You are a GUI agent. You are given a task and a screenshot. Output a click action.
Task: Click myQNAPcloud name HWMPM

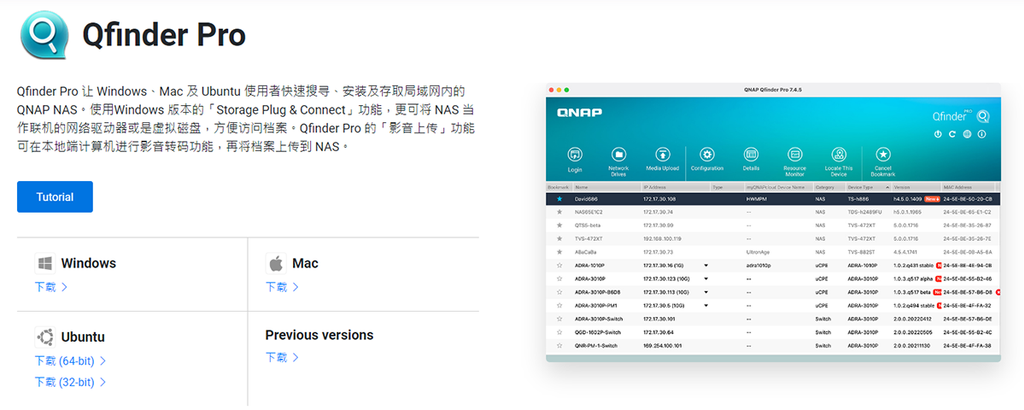[x=756, y=198]
